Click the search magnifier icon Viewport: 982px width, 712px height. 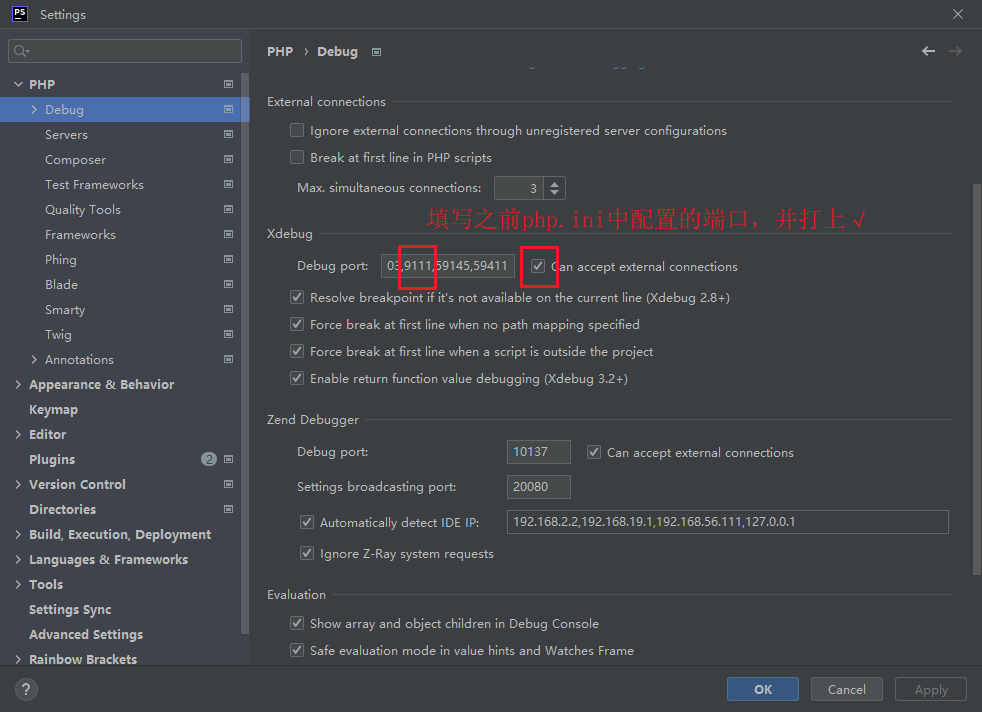(x=21, y=51)
